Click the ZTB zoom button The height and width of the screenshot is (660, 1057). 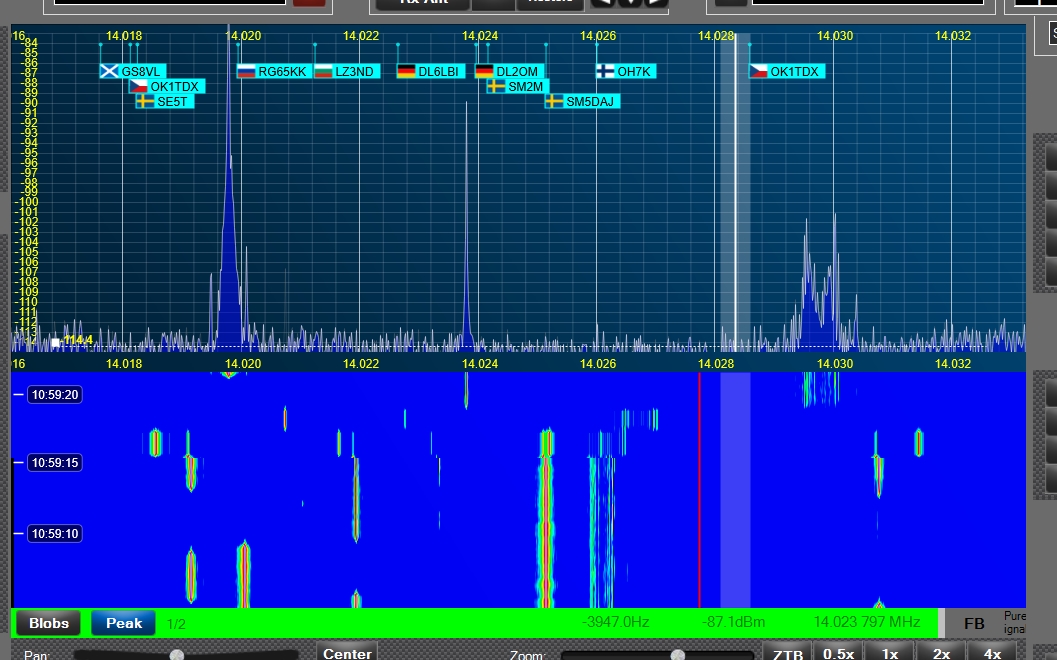click(x=788, y=653)
